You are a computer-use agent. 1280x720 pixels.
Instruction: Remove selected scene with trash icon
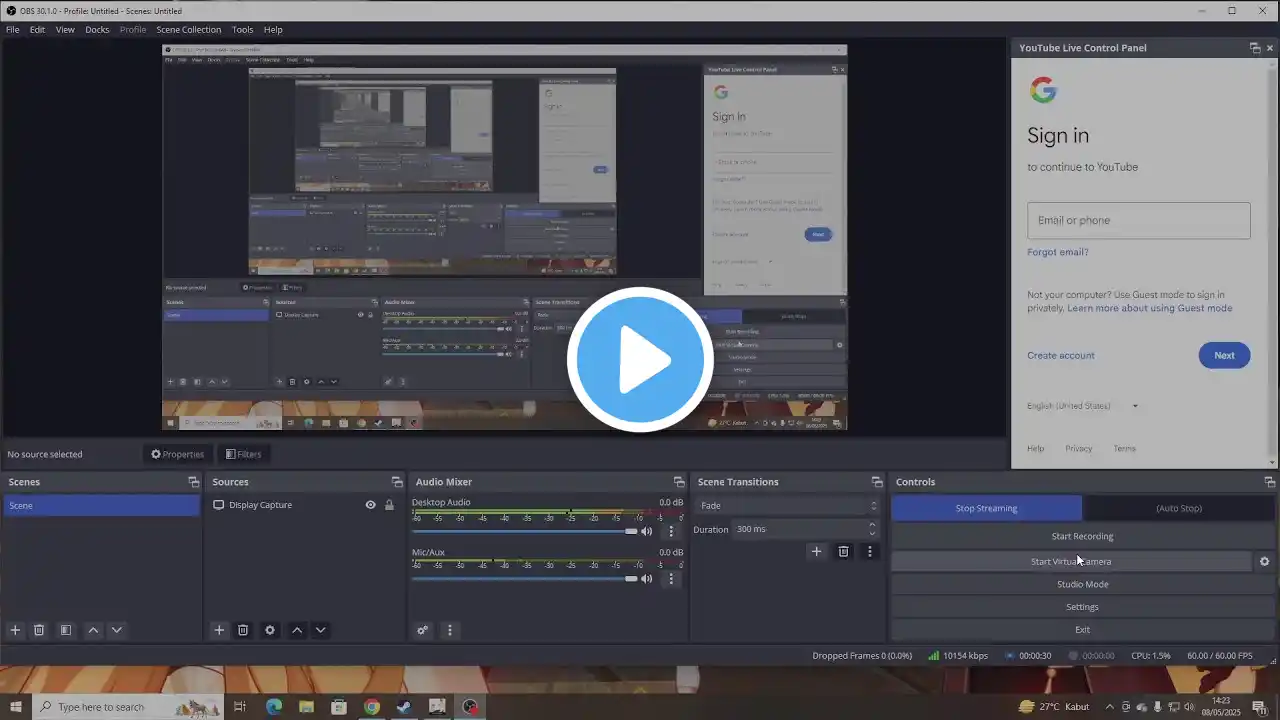click(39, 630)
